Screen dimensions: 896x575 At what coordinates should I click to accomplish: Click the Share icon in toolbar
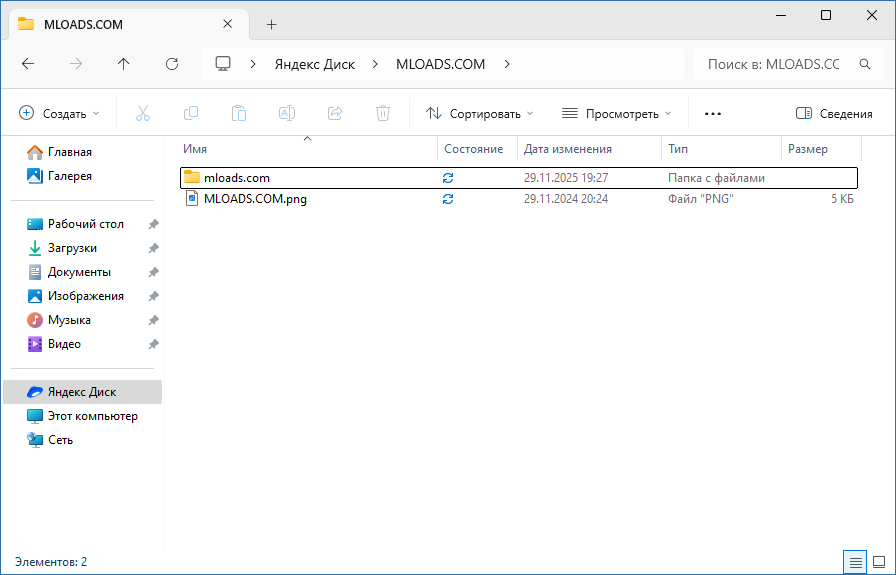click(x=335, y=114)
